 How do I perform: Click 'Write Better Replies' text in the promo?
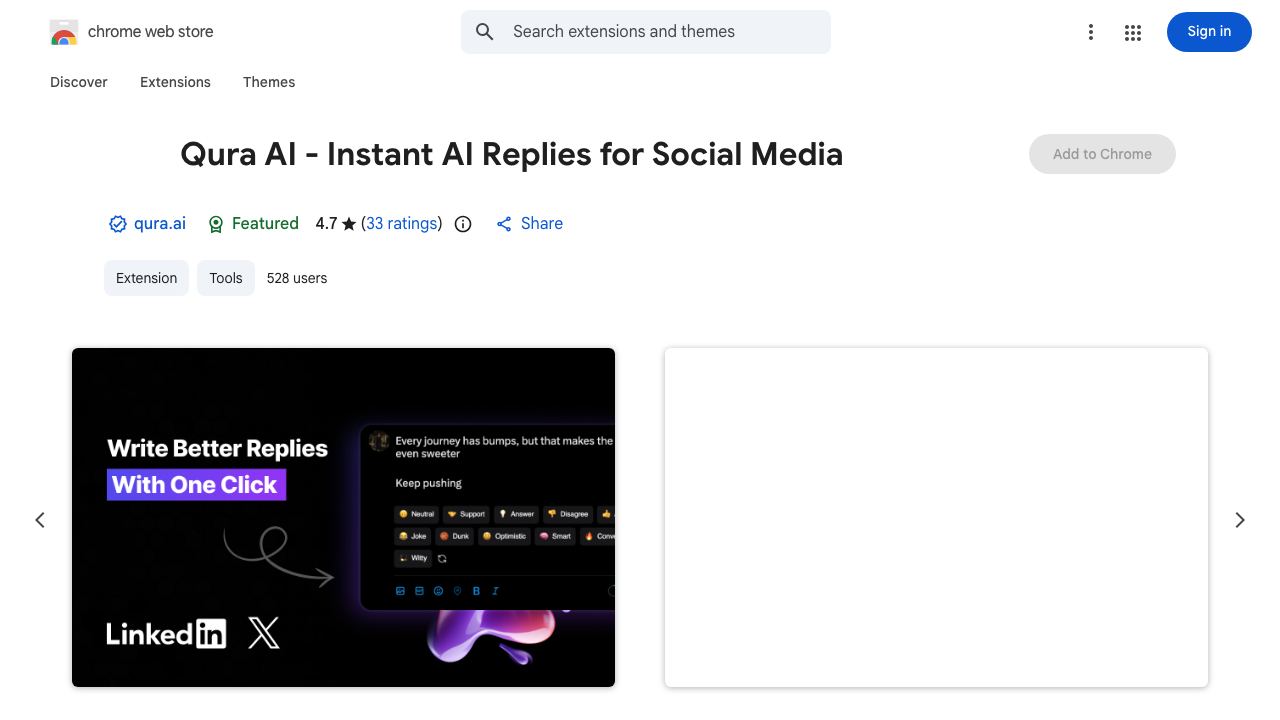[218, 449]
